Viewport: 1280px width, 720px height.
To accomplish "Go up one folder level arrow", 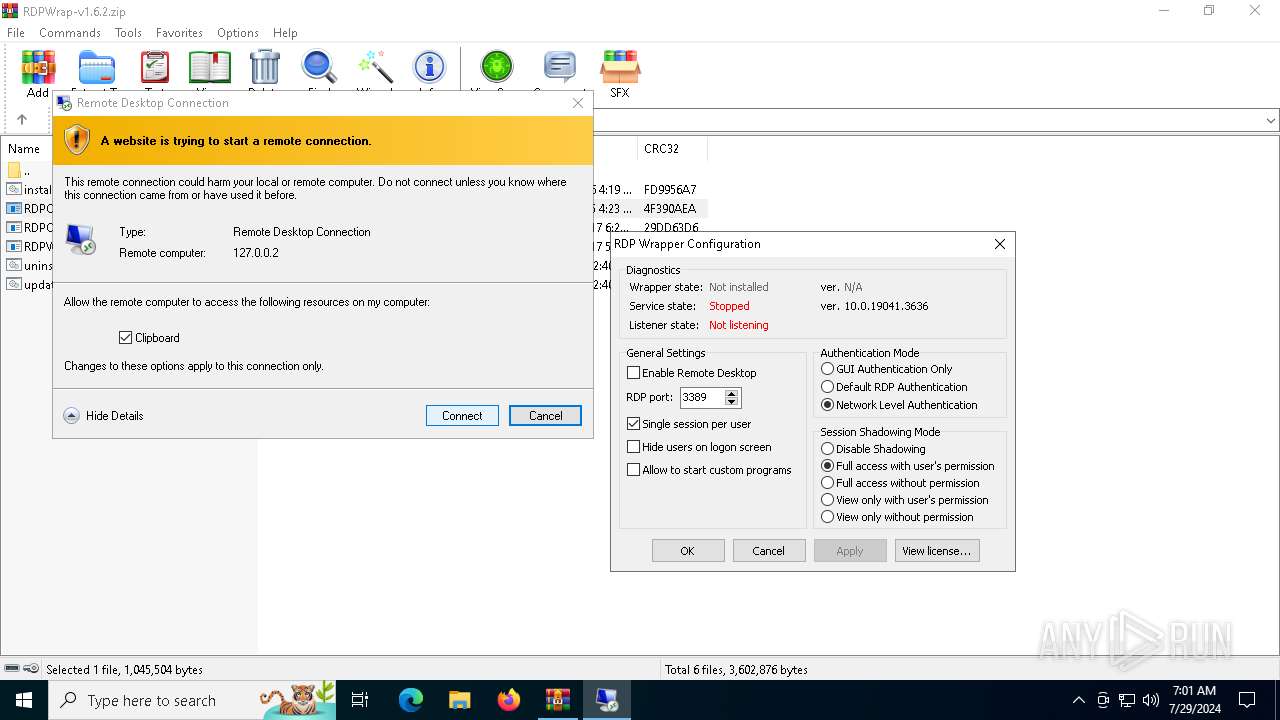I will (x=22, y=120).
